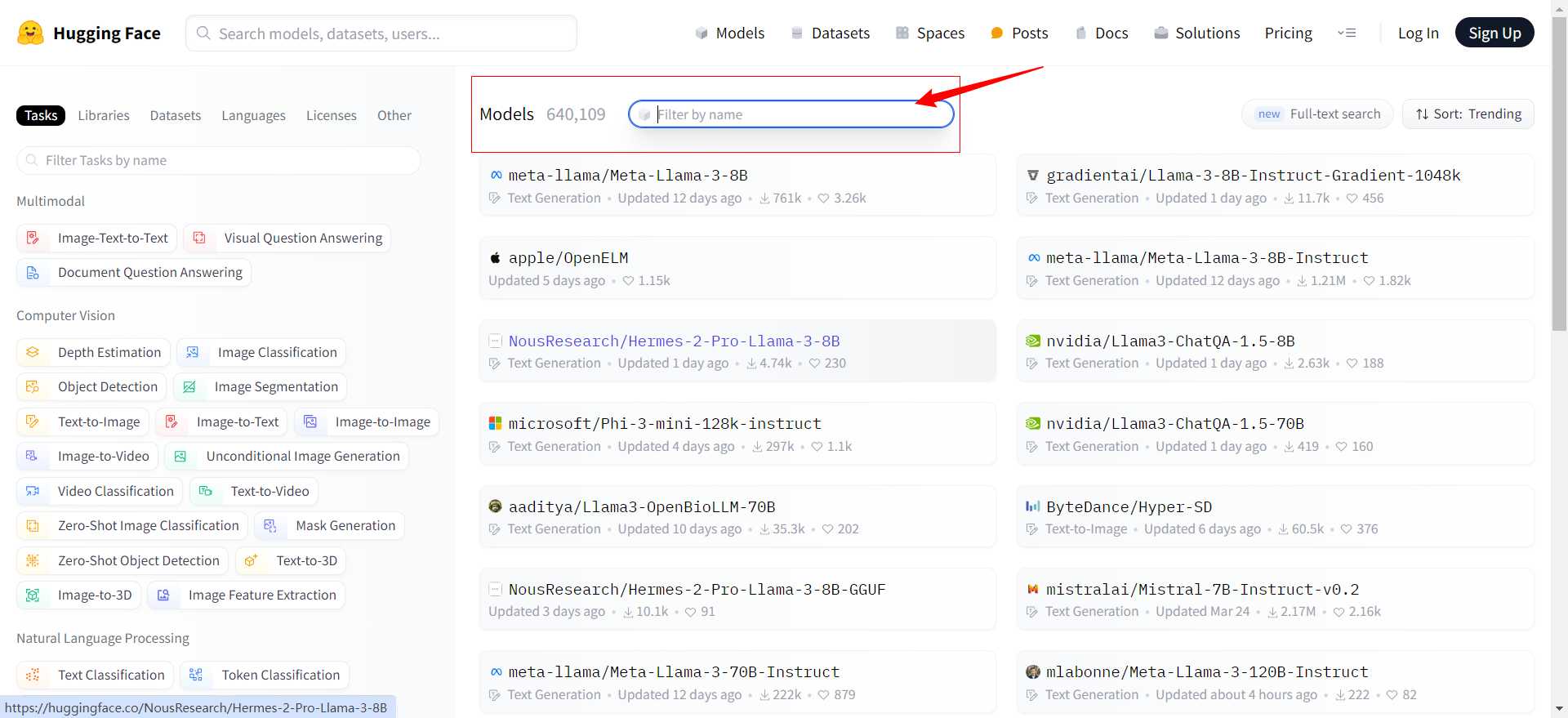Image resolution: width=1568 pixels, height=718 pixels.
Task: Click the Posts icon in navbar
Action: click(x=997, y=33)
